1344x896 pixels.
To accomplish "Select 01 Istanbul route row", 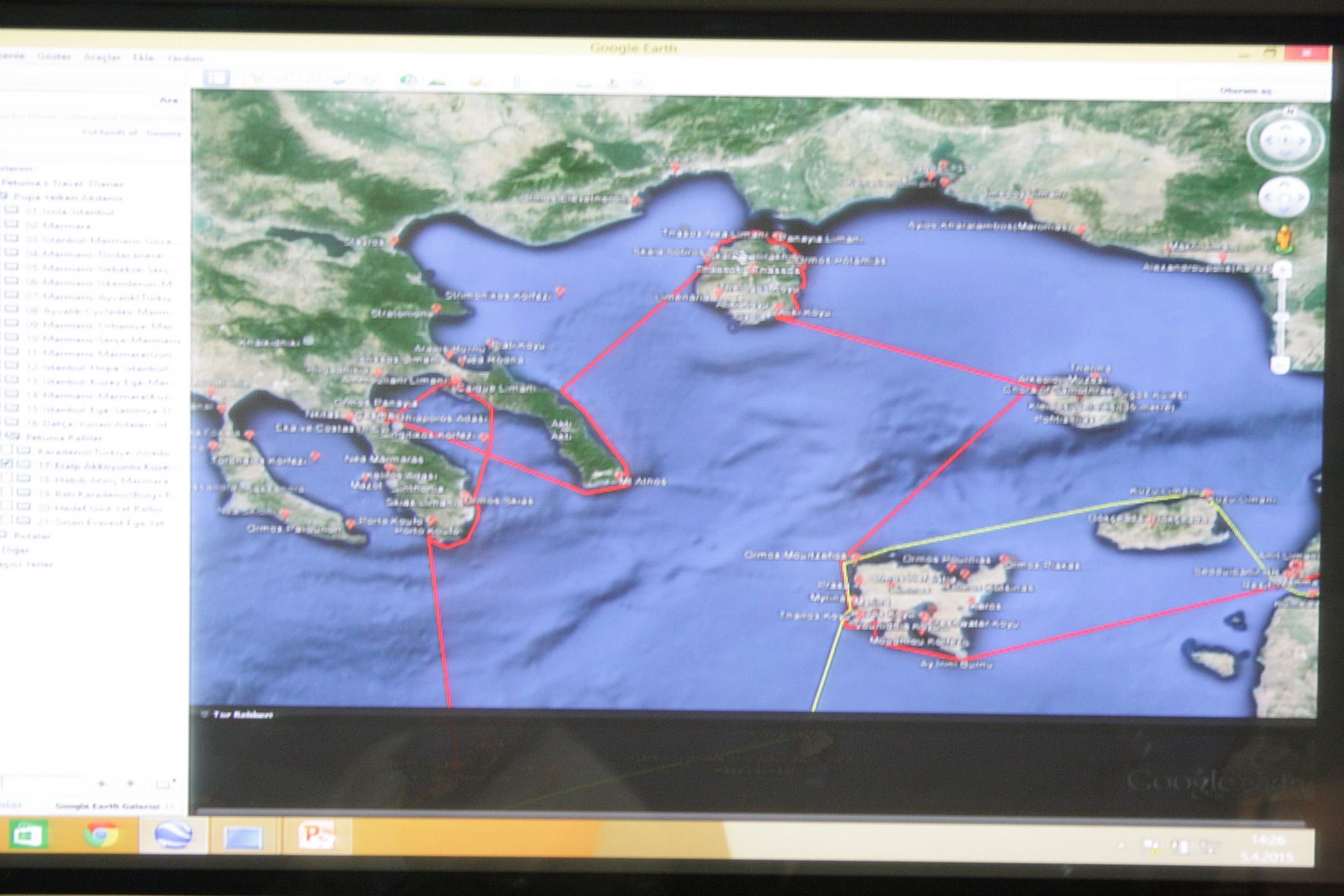I will 70,212.
